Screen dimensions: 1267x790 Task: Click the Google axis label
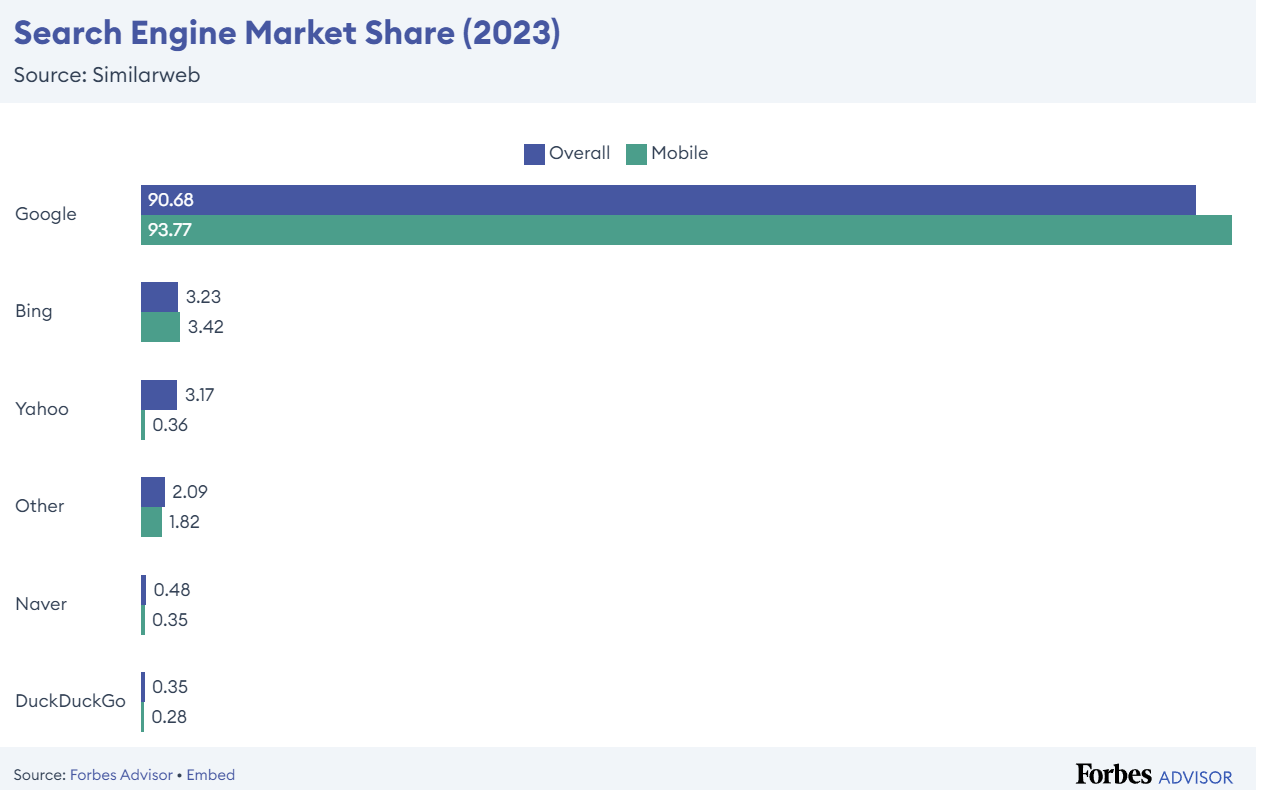[46, 215]
